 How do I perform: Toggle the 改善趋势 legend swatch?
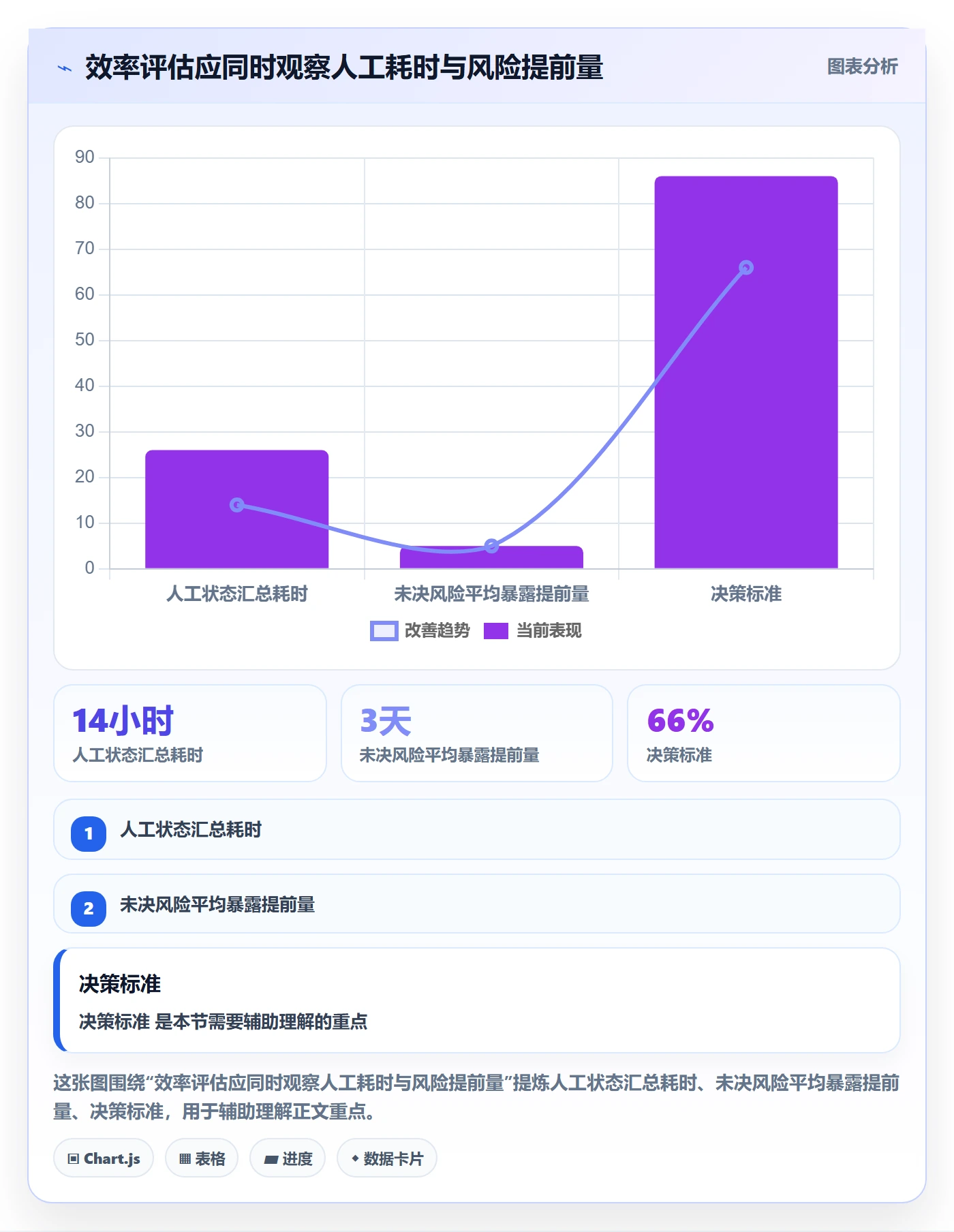coord(384,631)
